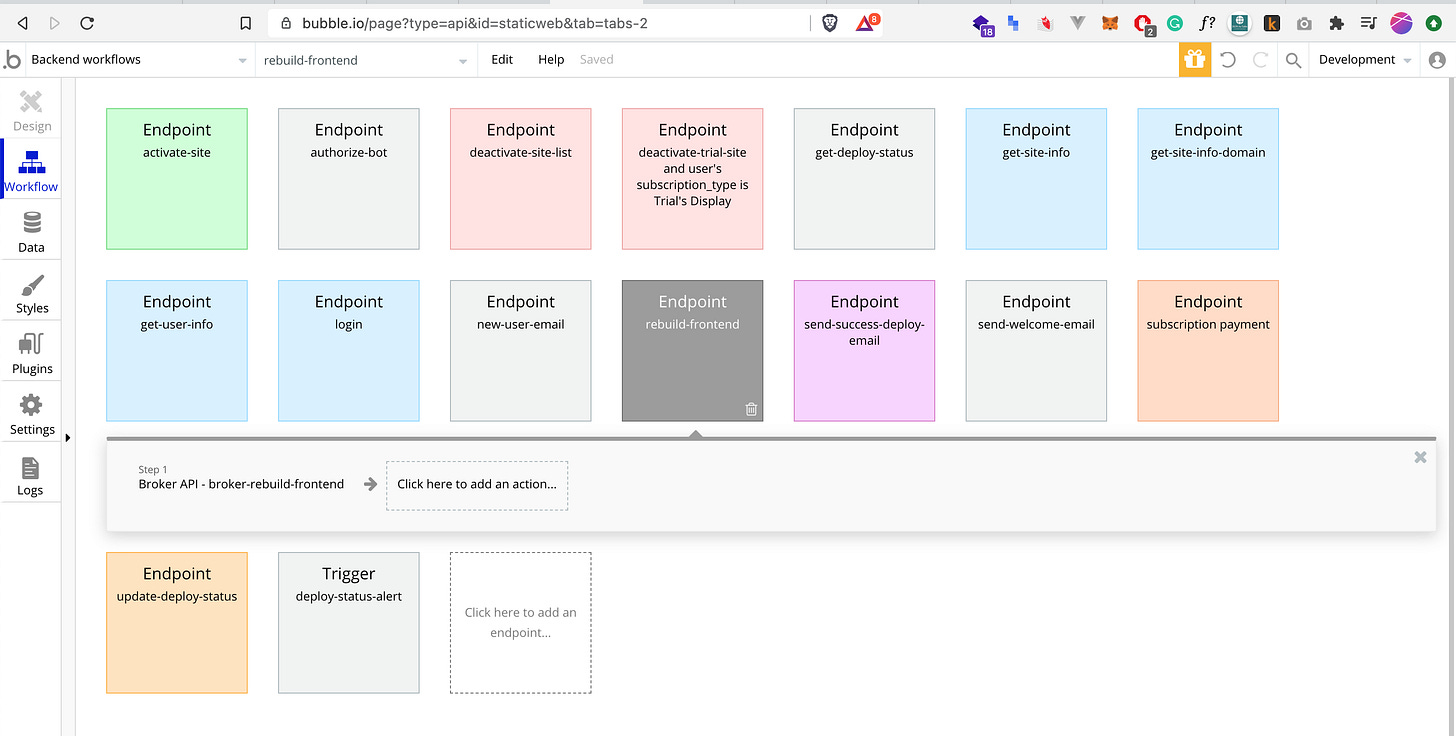Delete the rebuild-frontend endpoint via its trash icon

click(x=751, y=408)
